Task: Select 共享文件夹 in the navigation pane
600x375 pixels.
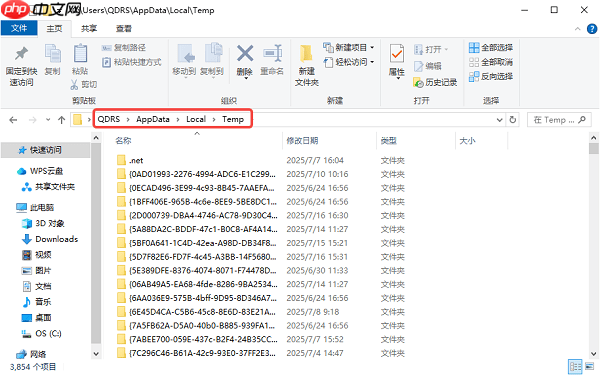Action: tap(48, 187)
